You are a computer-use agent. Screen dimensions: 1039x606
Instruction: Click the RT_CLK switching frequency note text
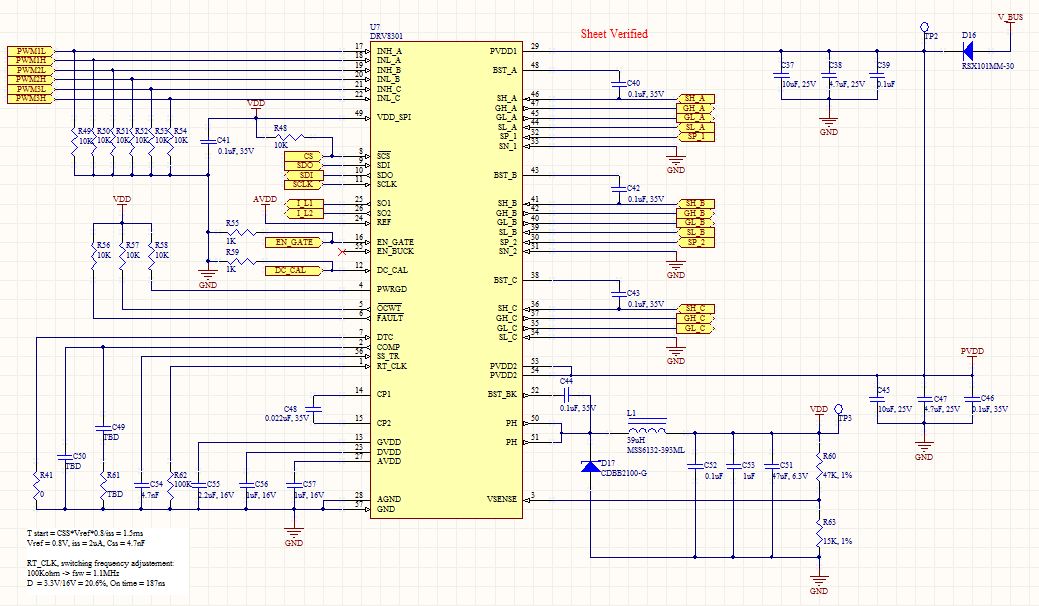(101, 564)
